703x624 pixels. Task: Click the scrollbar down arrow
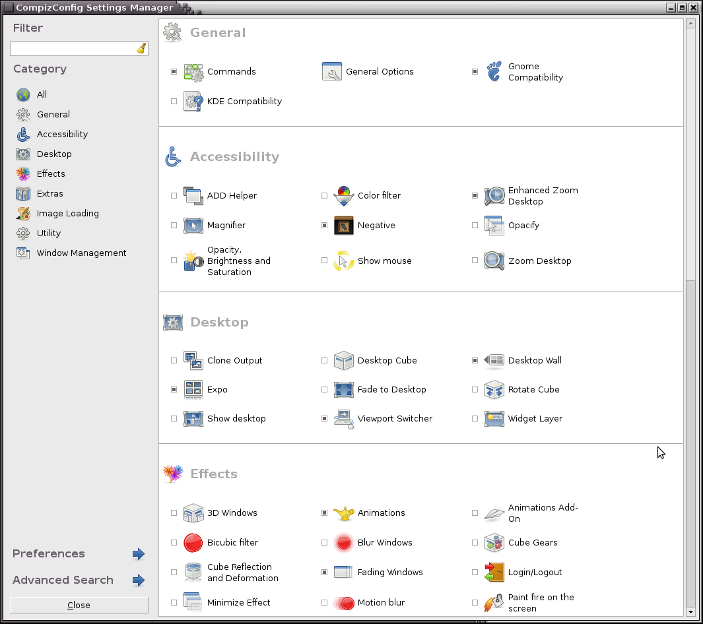point(691,611)
